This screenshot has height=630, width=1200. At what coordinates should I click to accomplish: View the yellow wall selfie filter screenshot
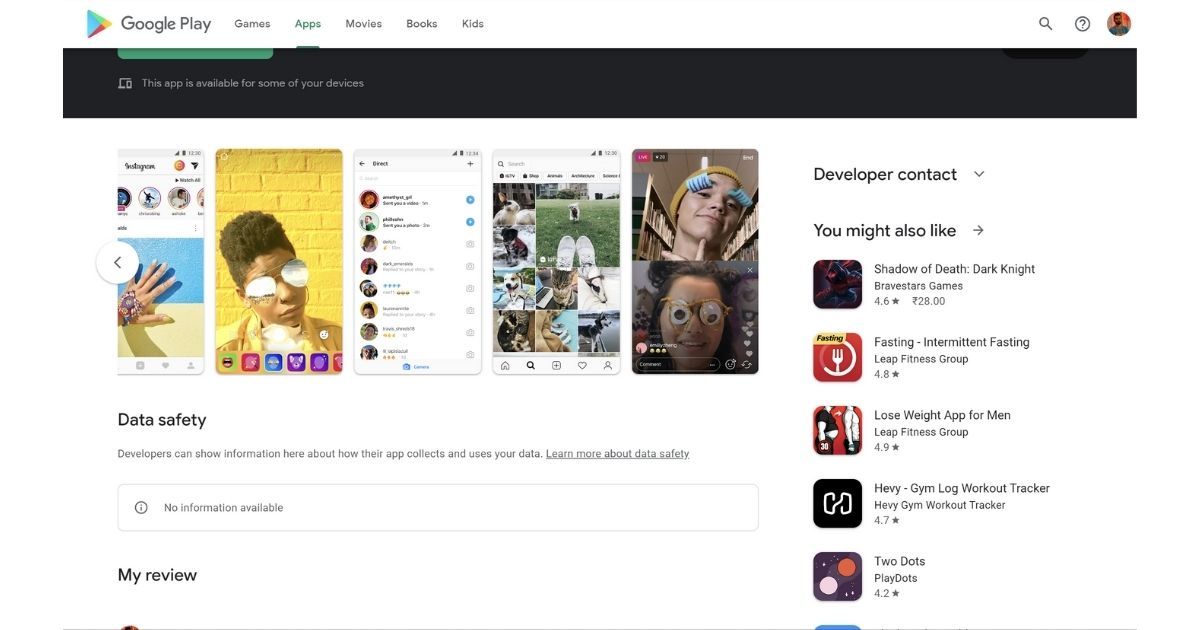(x=279, y=262)
